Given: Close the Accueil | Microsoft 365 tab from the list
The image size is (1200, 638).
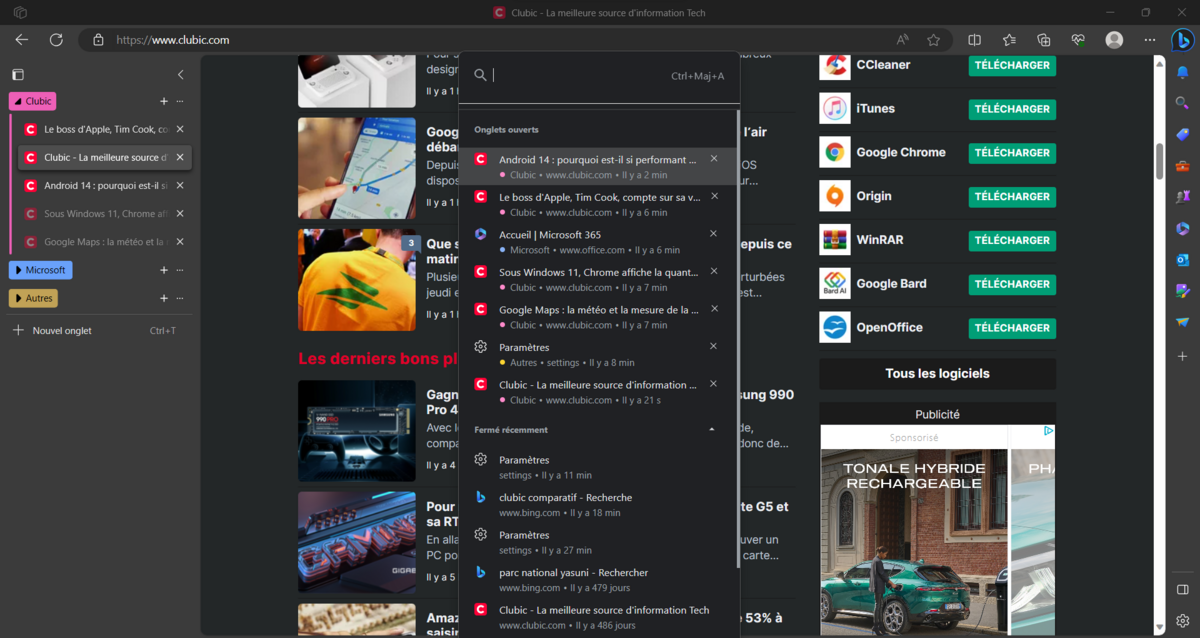Looking at the screenshot, I should tap(713, 233).
